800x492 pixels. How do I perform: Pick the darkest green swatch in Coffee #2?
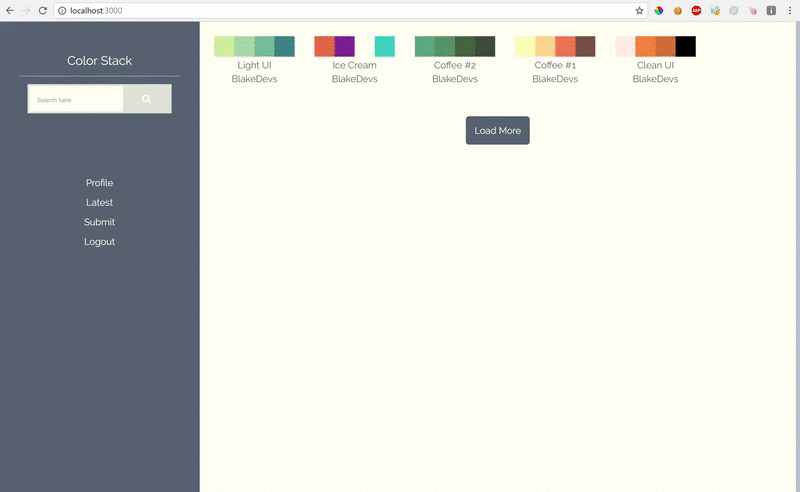(x=485, y=46)
